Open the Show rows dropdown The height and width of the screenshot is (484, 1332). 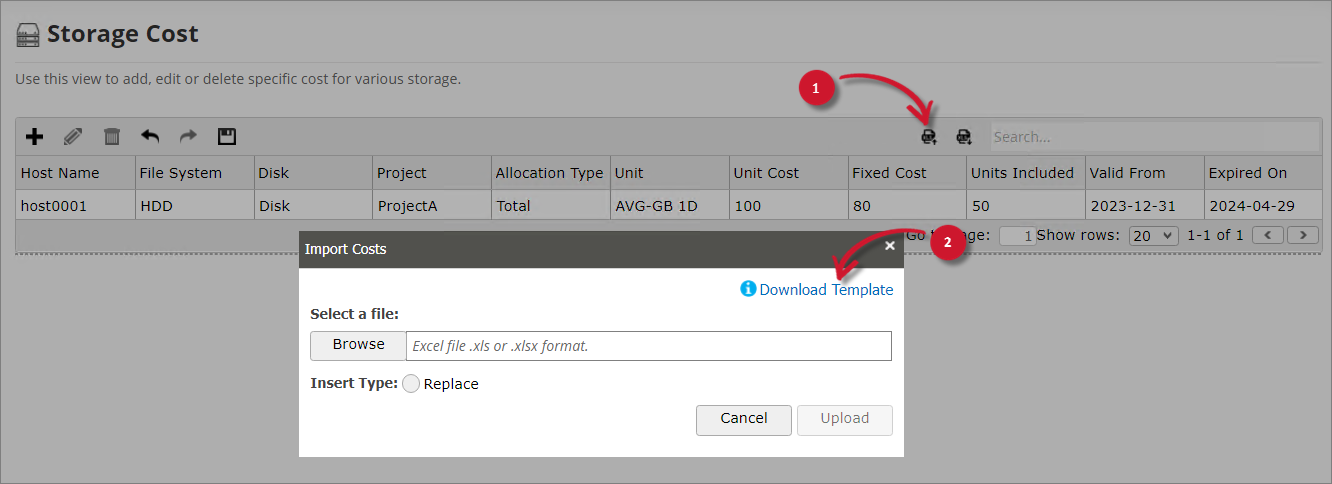[1153, 236]
